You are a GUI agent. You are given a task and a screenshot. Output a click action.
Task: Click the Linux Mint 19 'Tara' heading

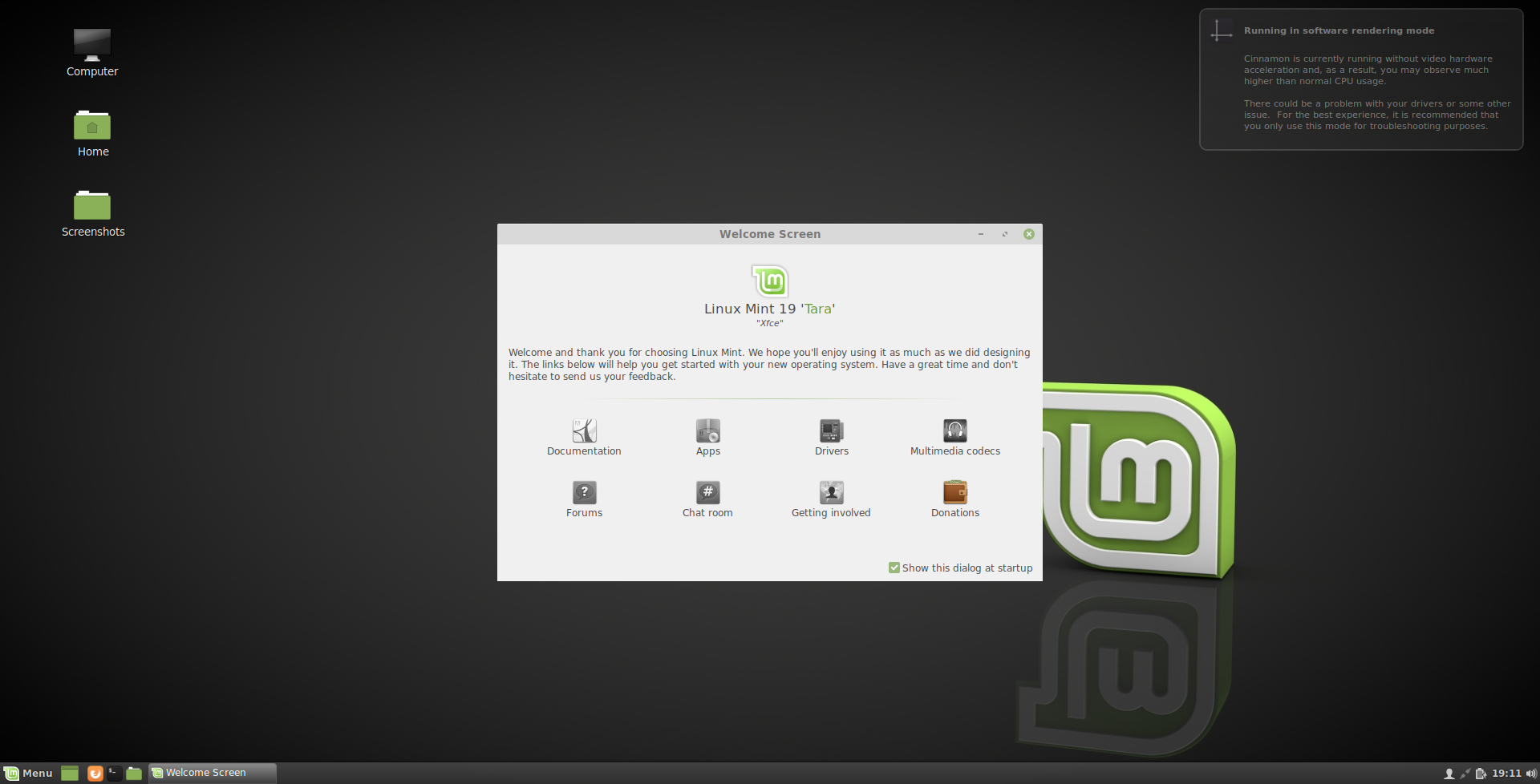(770, 309)
